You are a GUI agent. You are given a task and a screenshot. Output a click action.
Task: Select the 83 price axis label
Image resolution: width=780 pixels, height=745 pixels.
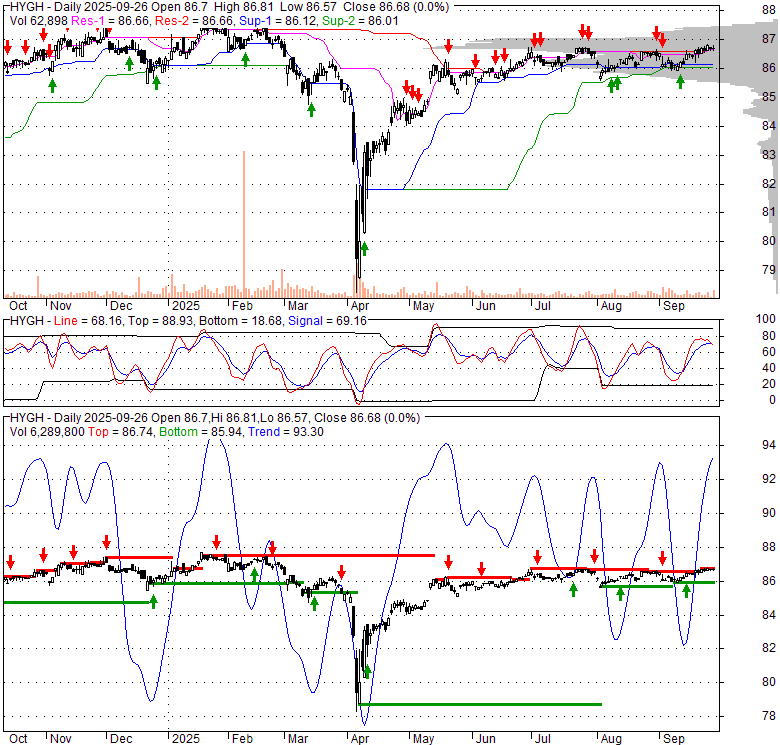(769, 155)
